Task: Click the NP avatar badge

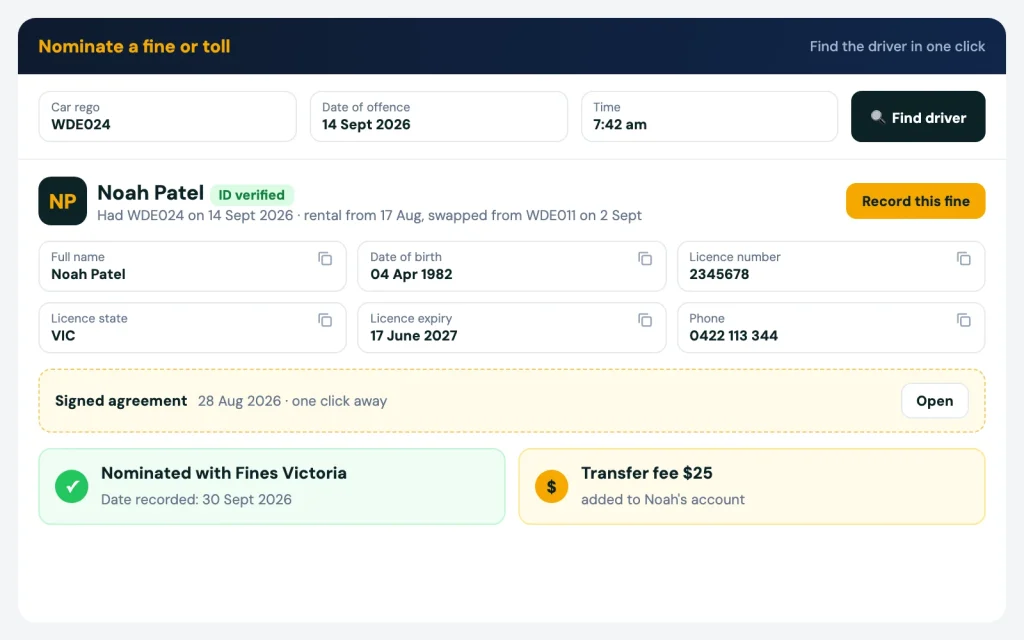Action: [x=63, y=201]
